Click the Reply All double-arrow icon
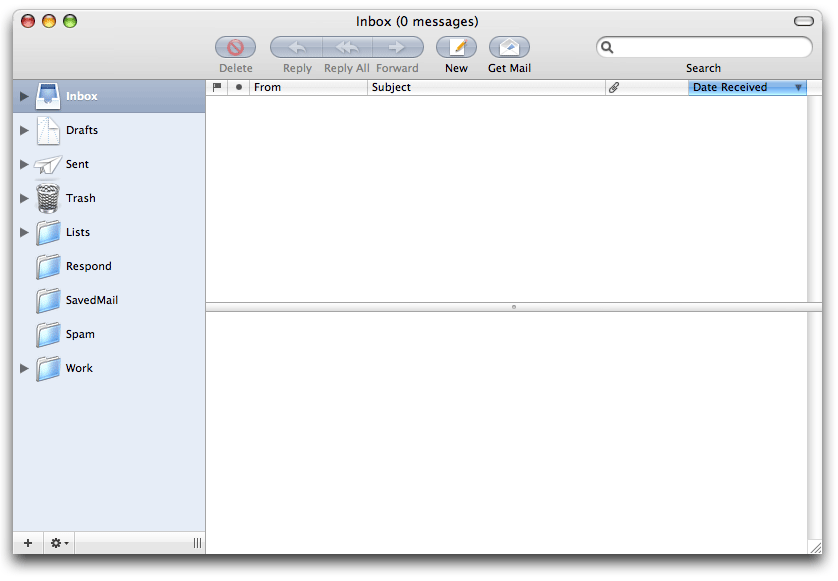The width and height of the screenshot is (838, 581). 347,47
